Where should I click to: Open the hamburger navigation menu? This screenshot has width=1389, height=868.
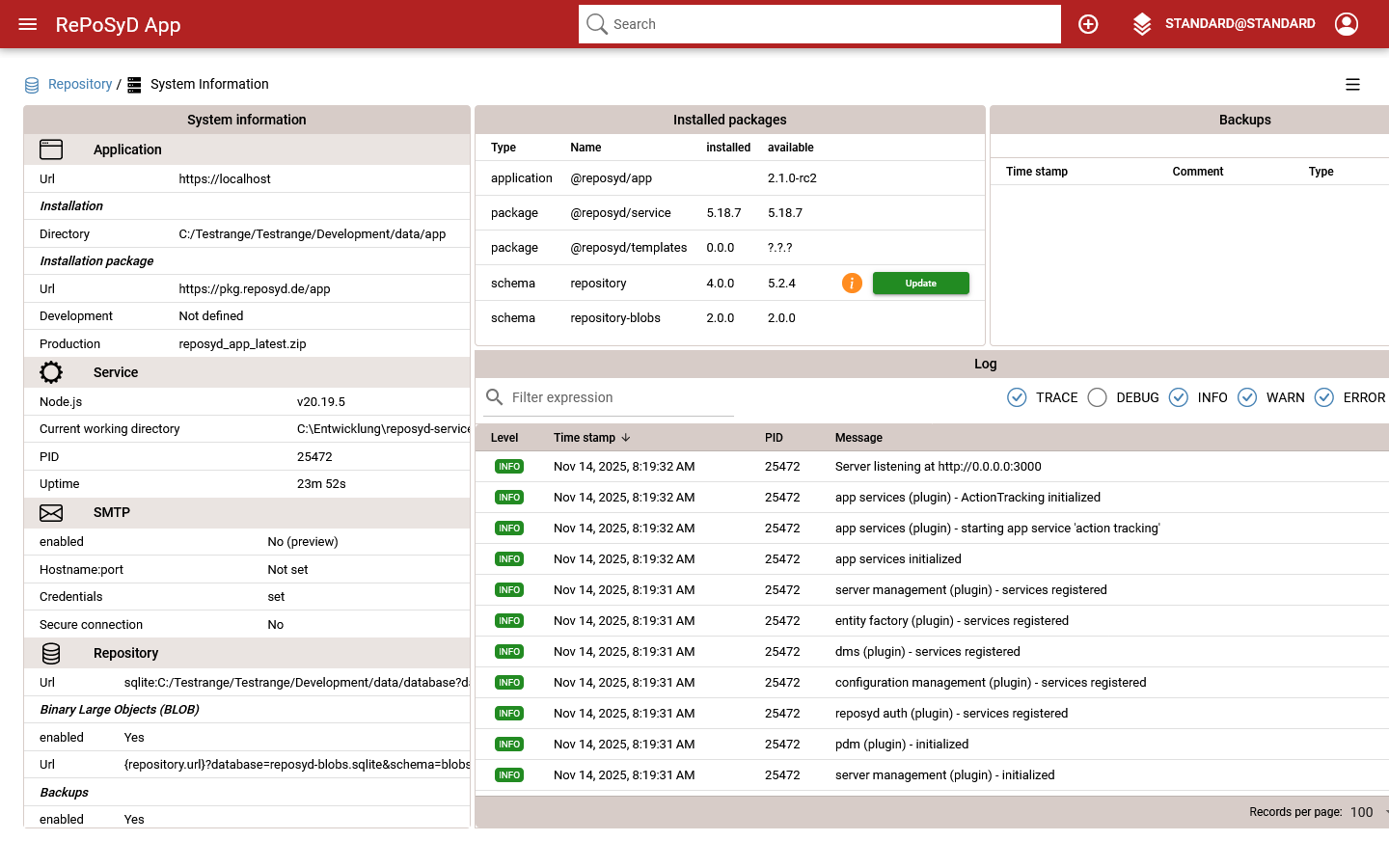coord(28,24)
